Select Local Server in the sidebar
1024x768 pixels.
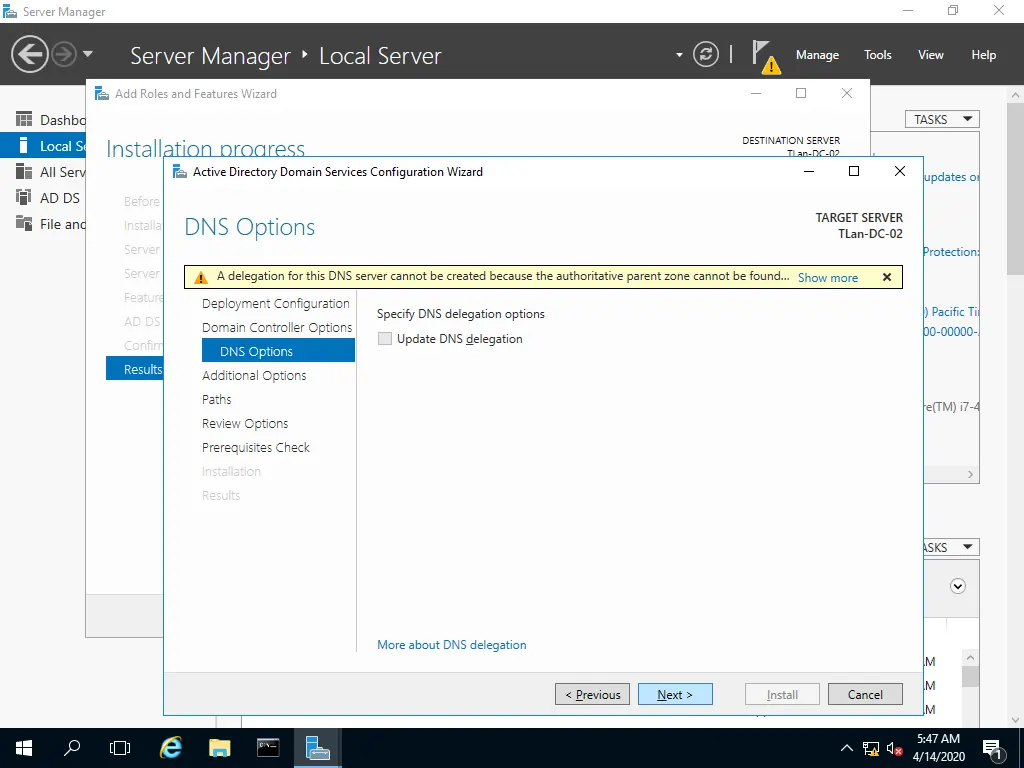(x=43, y=146)
